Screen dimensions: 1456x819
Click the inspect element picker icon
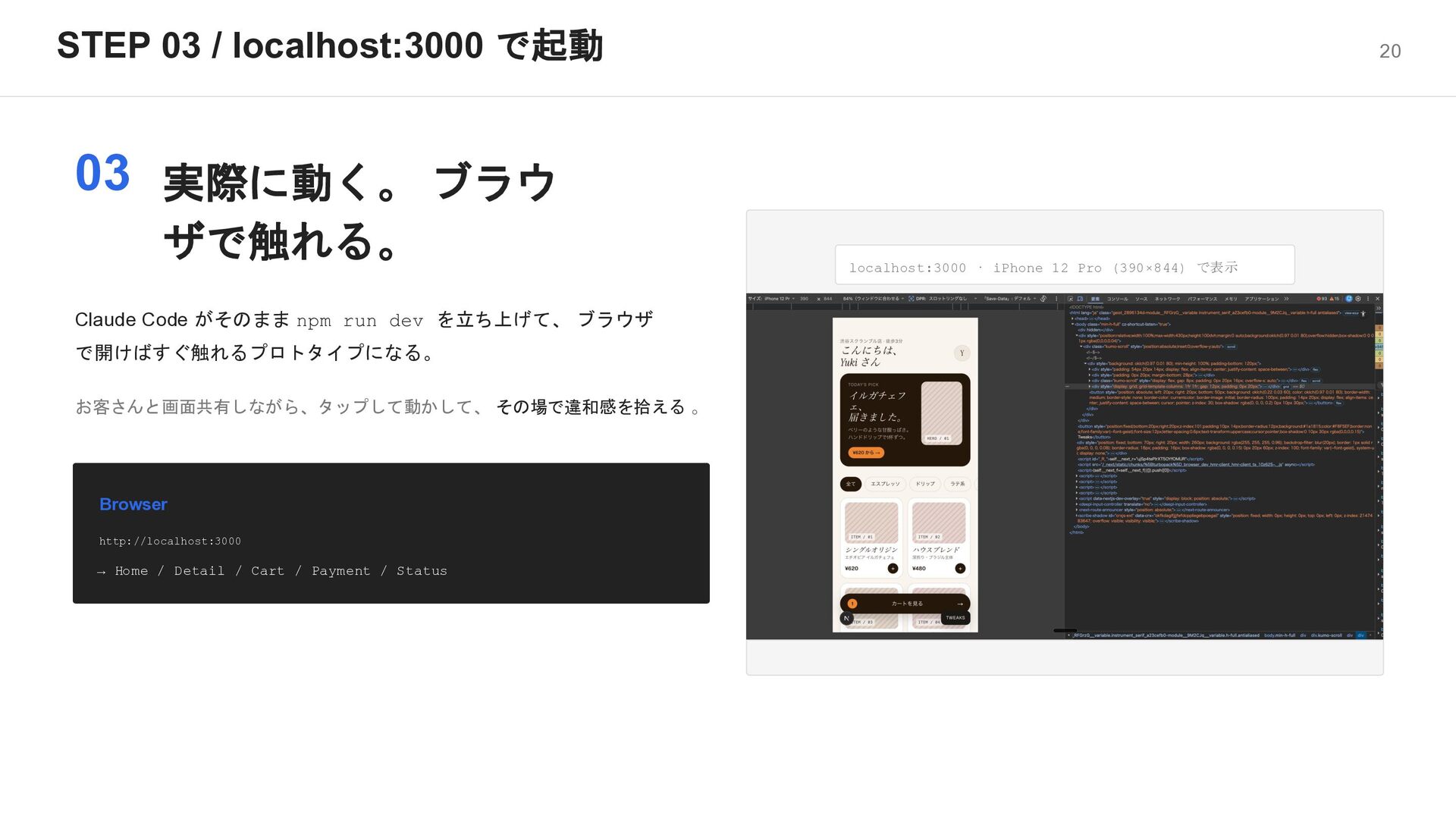[1072, 299]
